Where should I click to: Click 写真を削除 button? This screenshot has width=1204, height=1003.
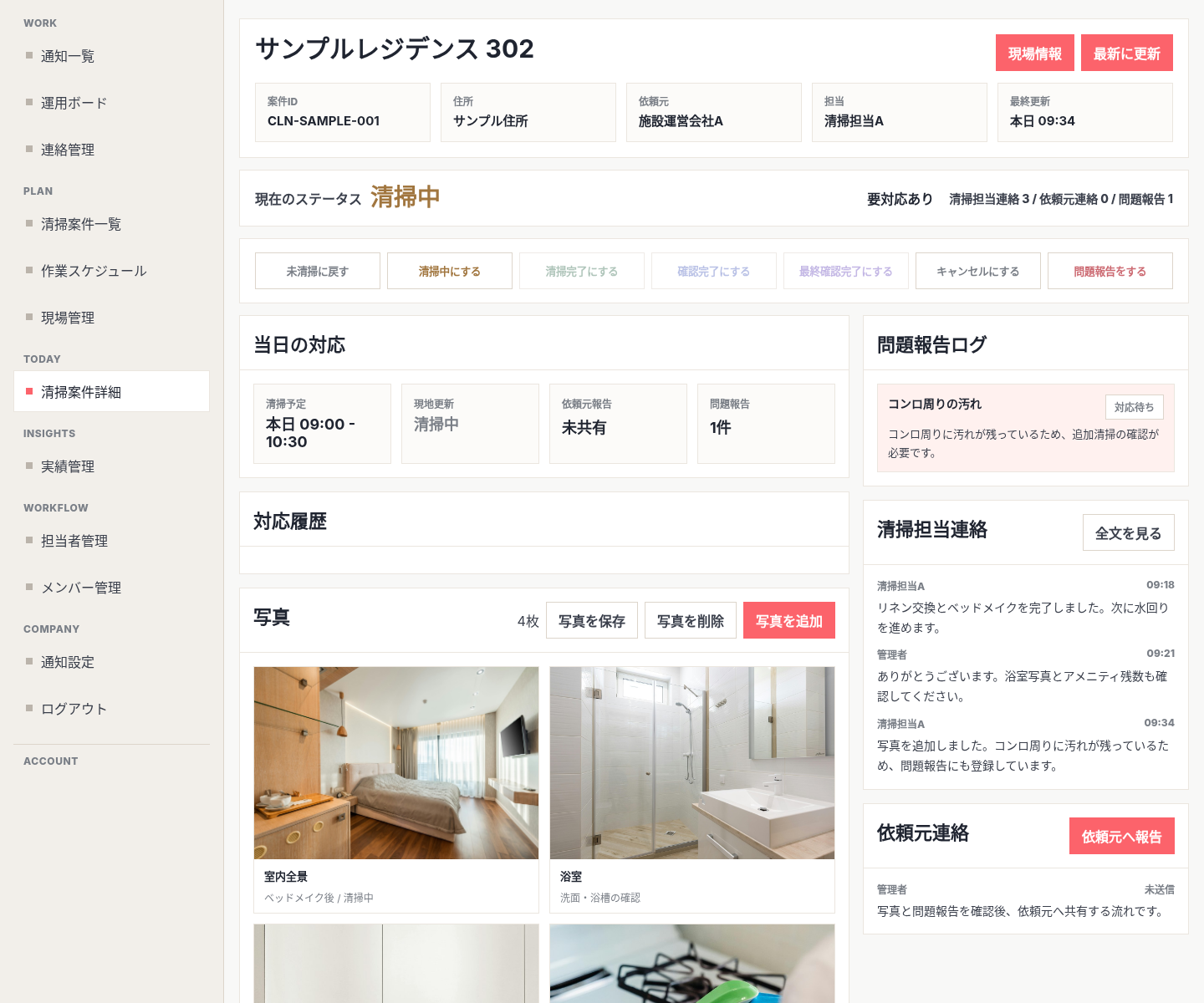click(691, 620)
